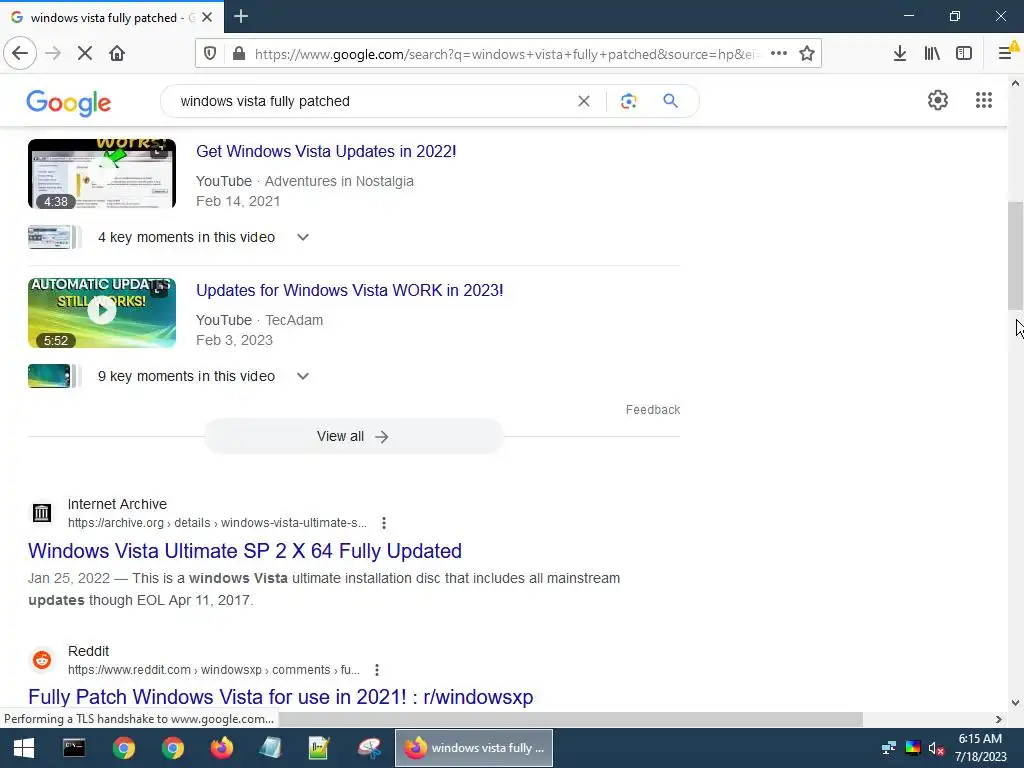Click the 4 key moments preview thumbnail
Screen dimensions: 1024x768
(x=54, y=237)
